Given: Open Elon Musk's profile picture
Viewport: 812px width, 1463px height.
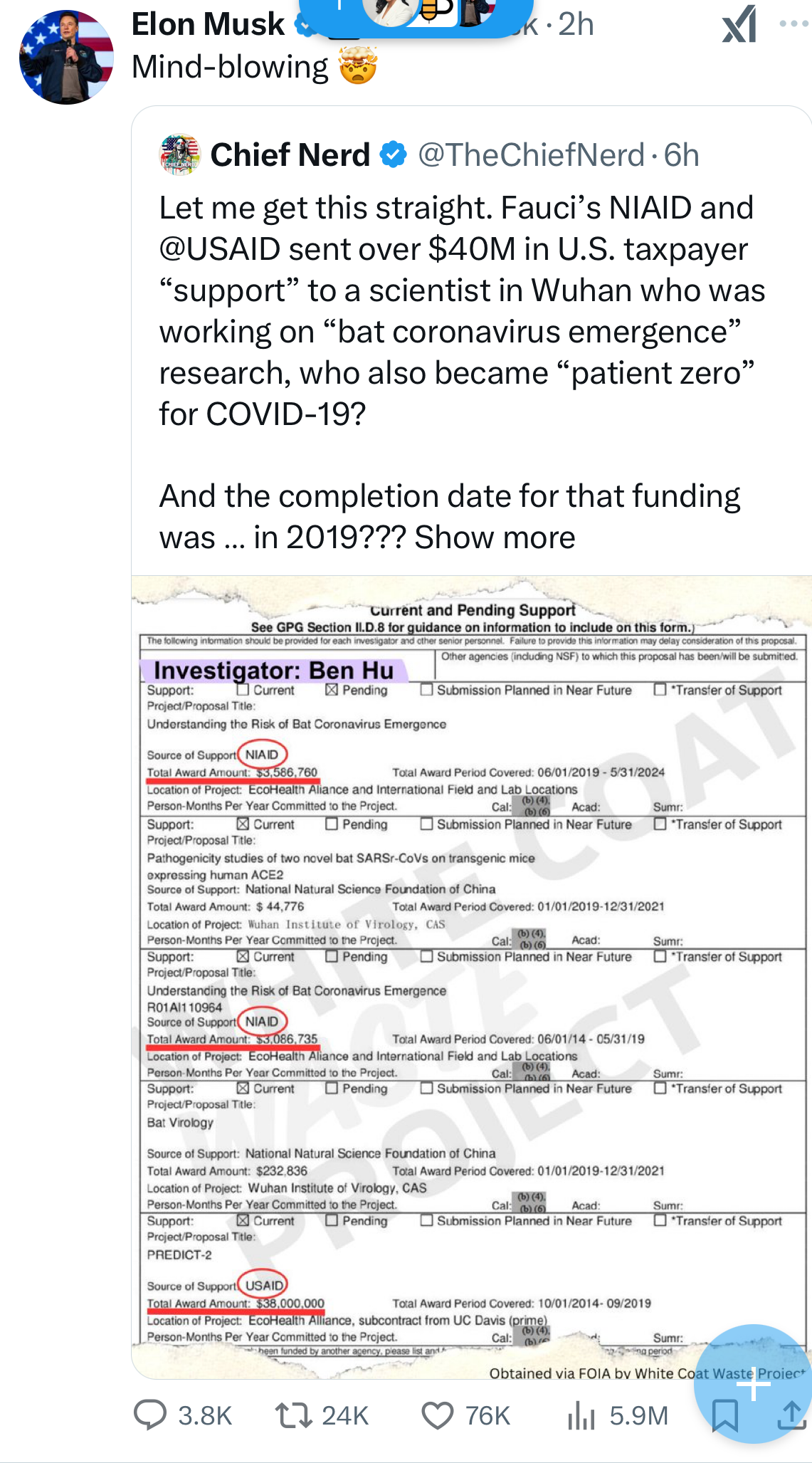Looking at the screenshot, I should point(66,57).
